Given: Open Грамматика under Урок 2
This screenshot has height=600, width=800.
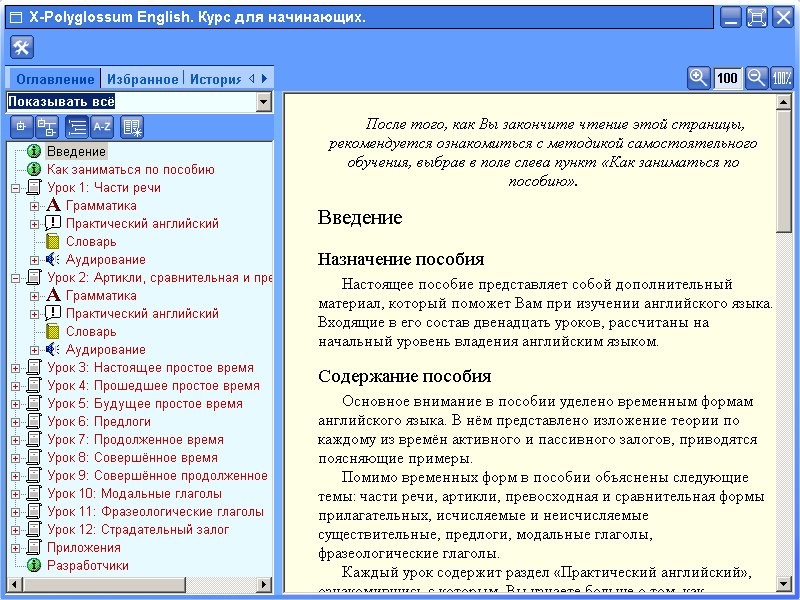Looking at the screenshot, I should [x=101, y=295].
